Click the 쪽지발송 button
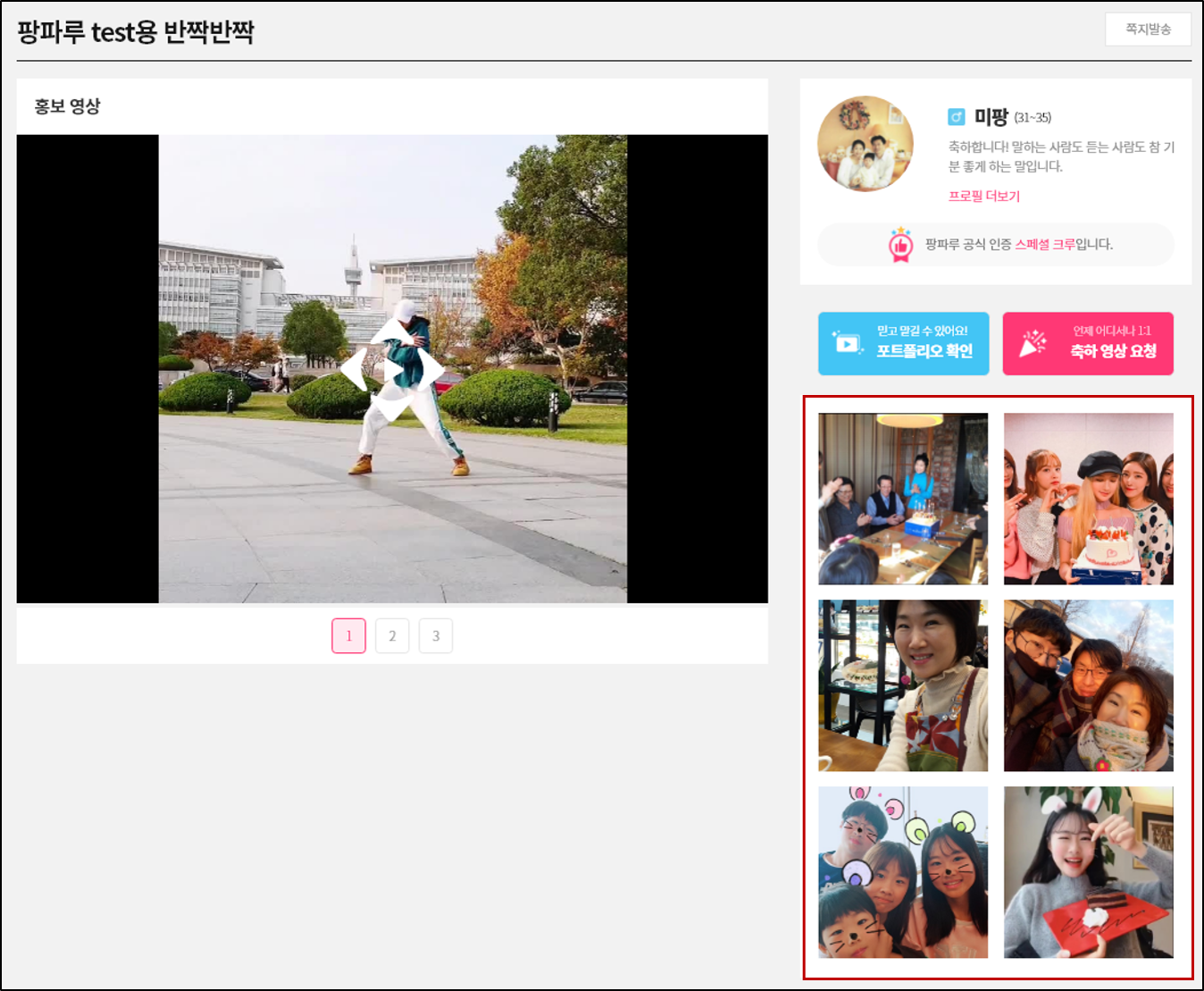This screenshot has width=1204, height=991. click(1148, 29)
